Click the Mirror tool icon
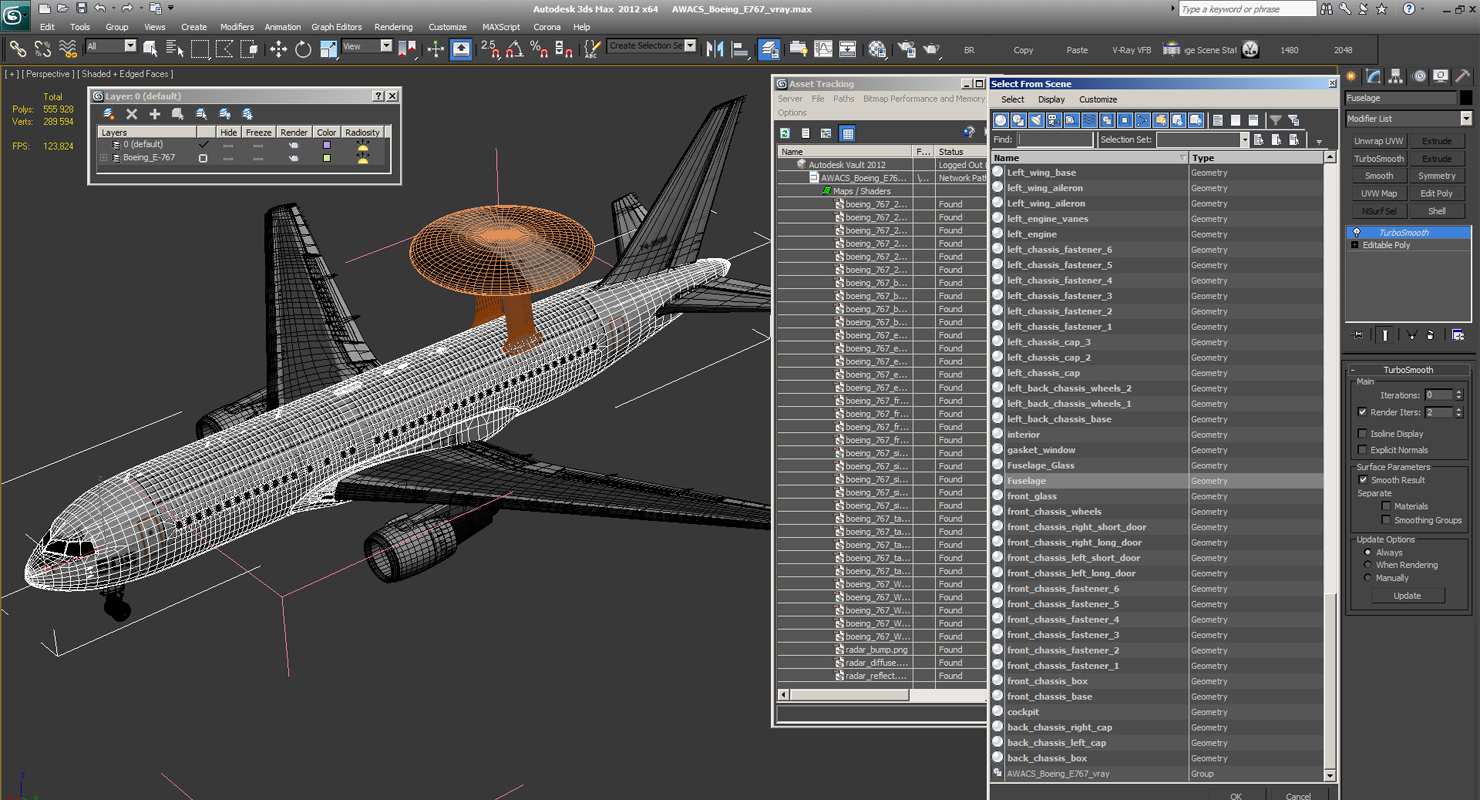1480x800 pixels. click(x=715, y=49)
